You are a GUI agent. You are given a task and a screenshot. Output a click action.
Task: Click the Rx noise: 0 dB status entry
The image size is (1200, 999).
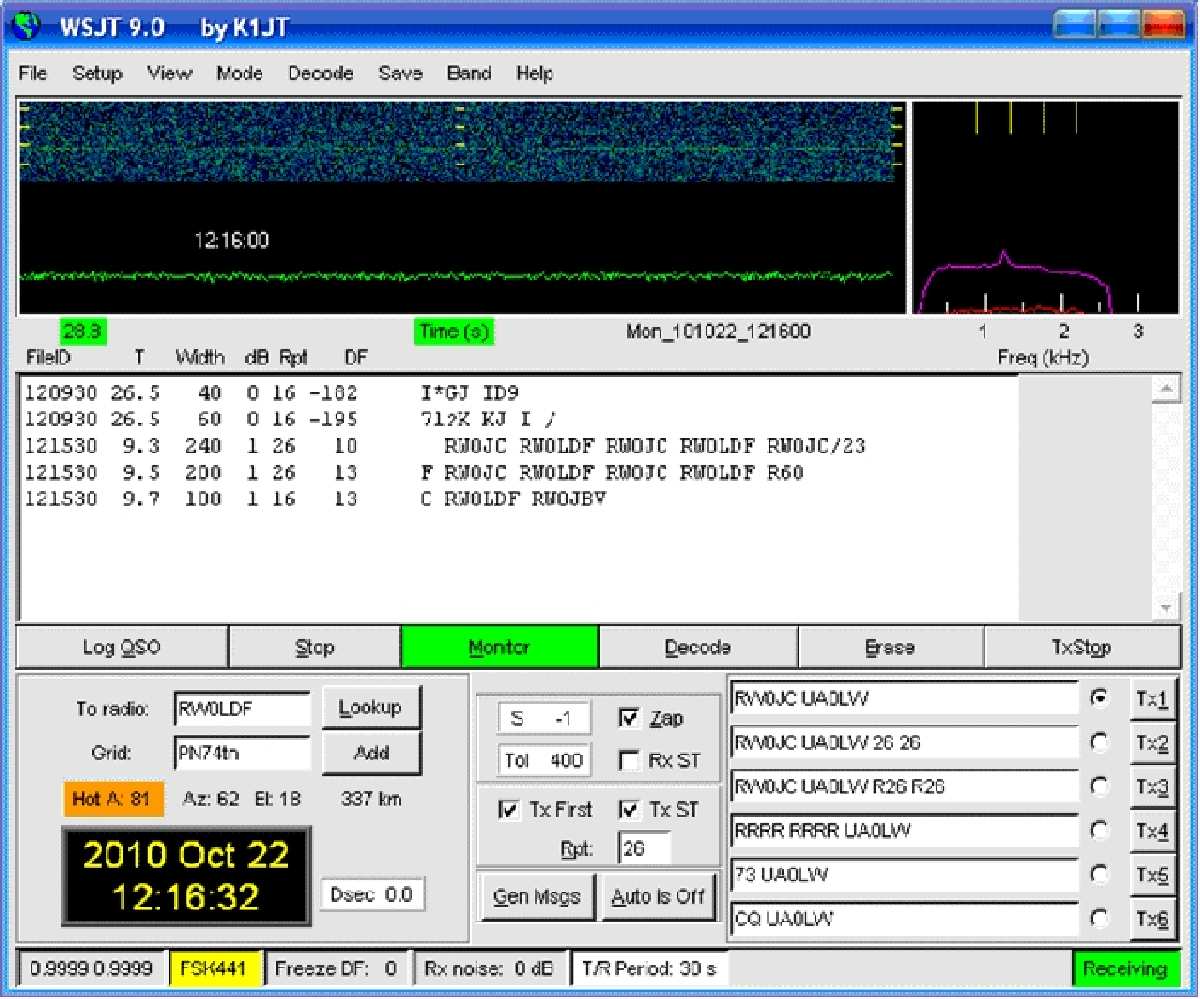490,968
